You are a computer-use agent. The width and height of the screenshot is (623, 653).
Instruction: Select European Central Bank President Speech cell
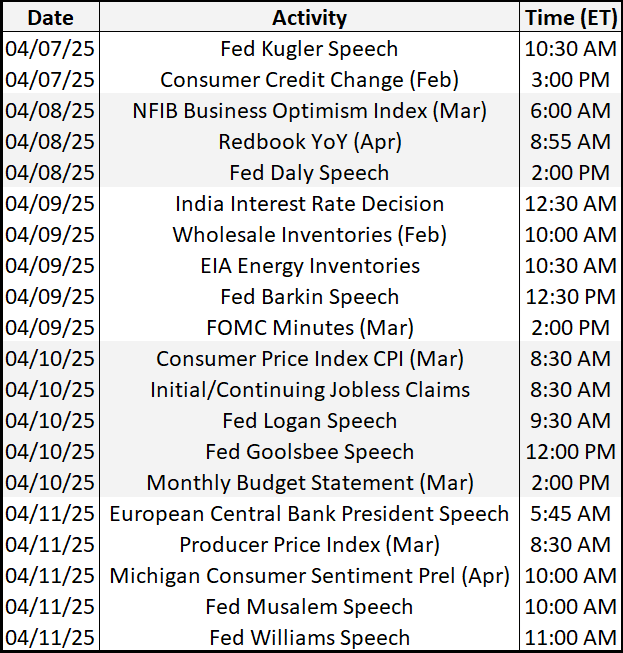click(309, 513)
